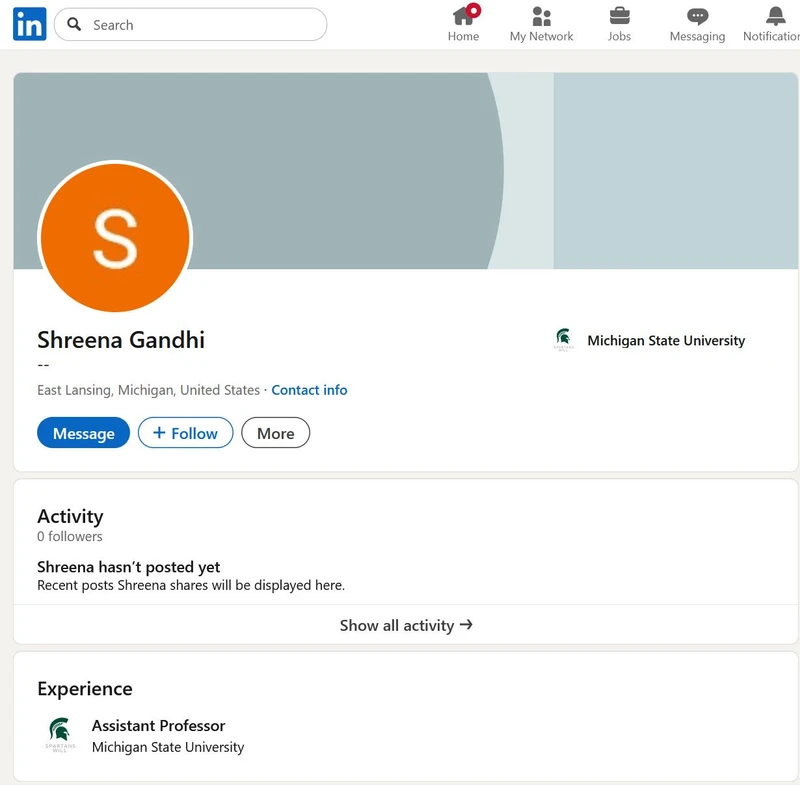Click East Lansing, Michigan location text
The image size is (800, 785).
pos(148,390)
